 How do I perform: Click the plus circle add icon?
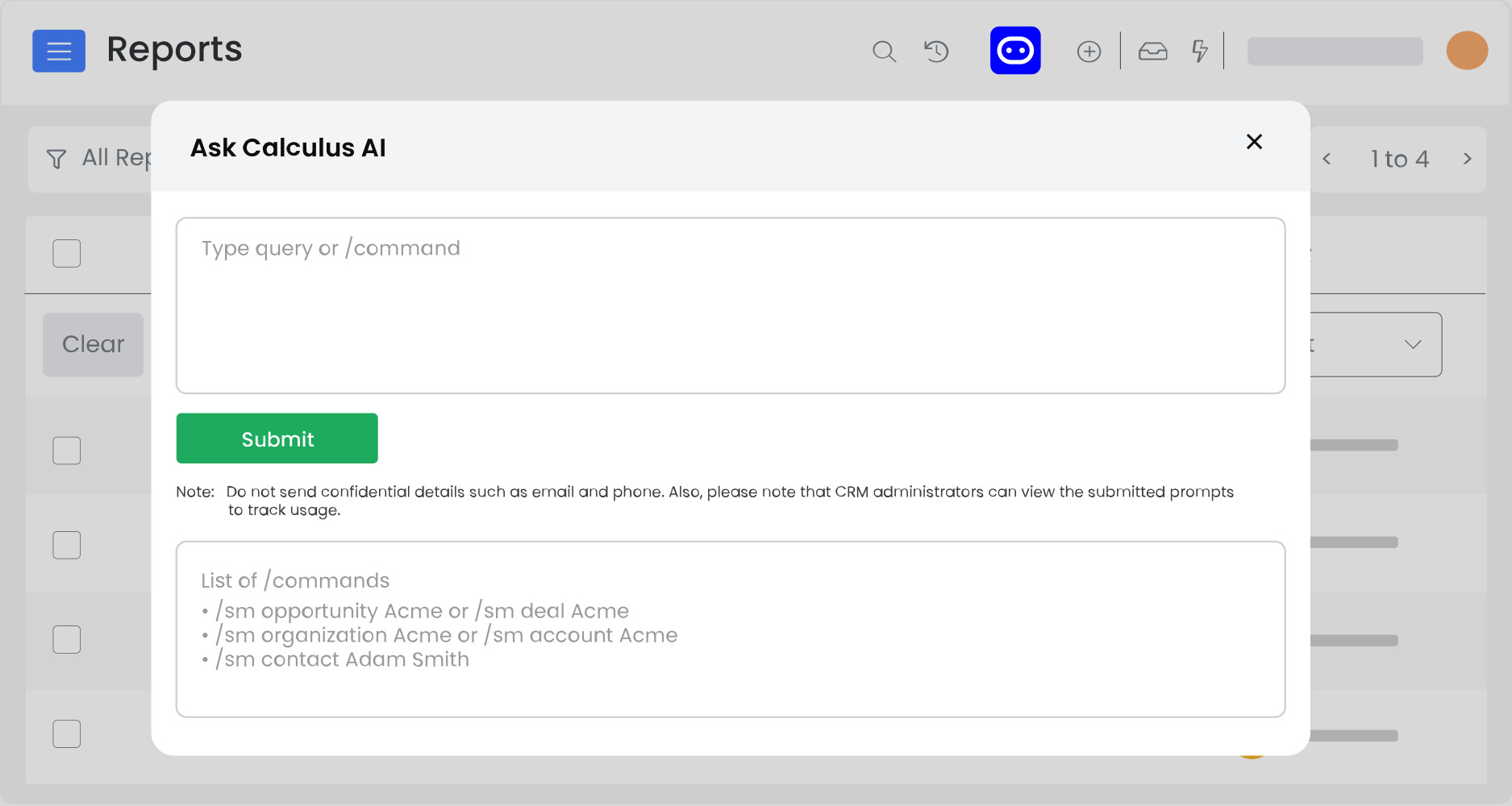(1089, 52)
